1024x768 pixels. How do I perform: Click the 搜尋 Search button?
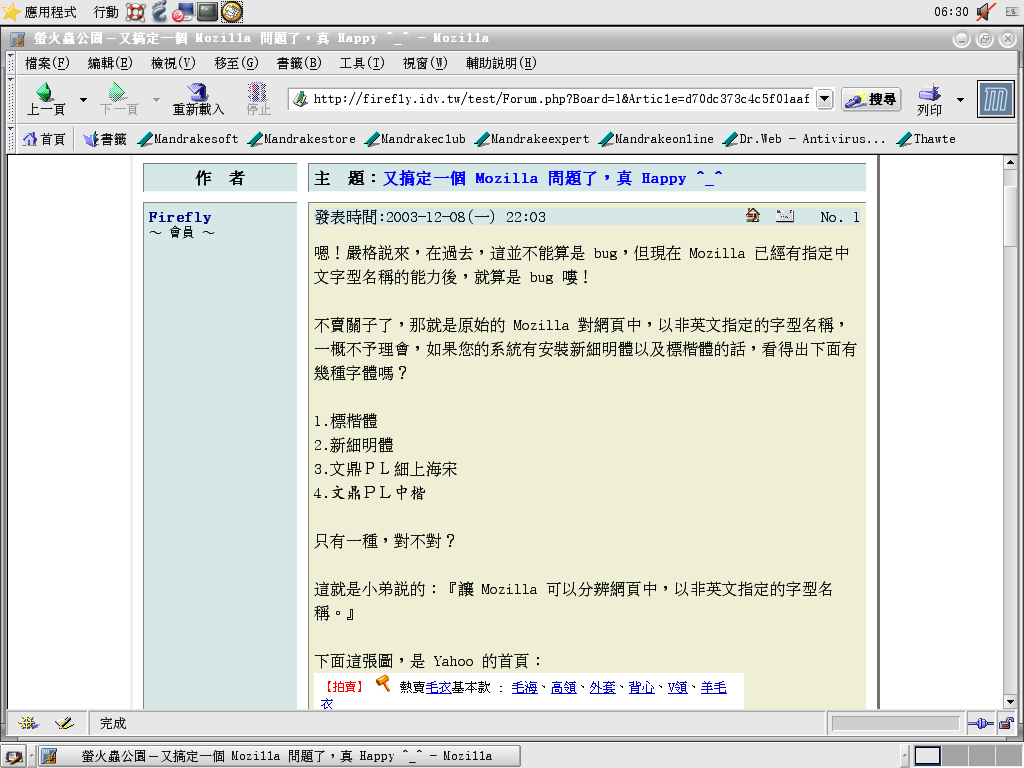pos(871,99)
